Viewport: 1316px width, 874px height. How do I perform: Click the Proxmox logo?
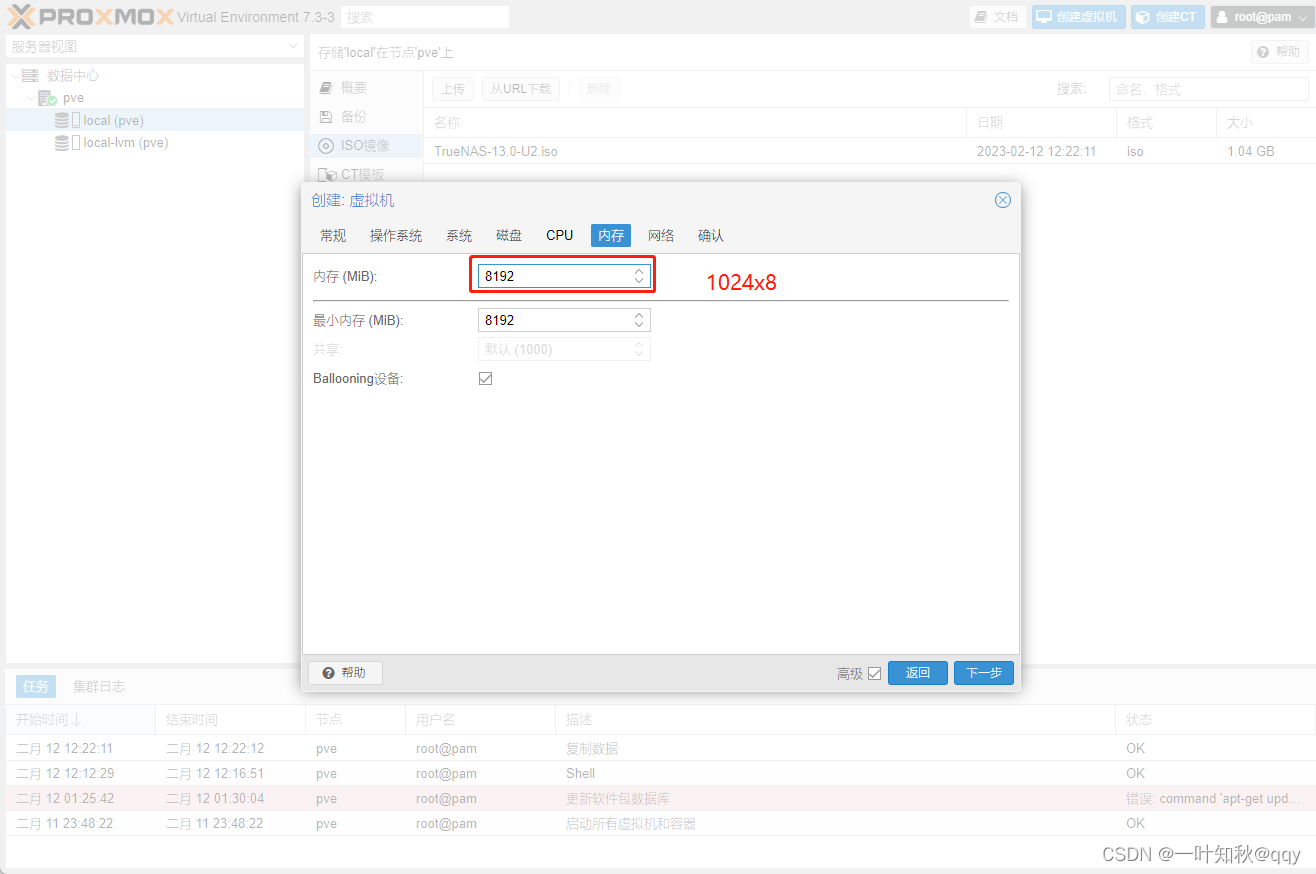click(x=90, y=17)
